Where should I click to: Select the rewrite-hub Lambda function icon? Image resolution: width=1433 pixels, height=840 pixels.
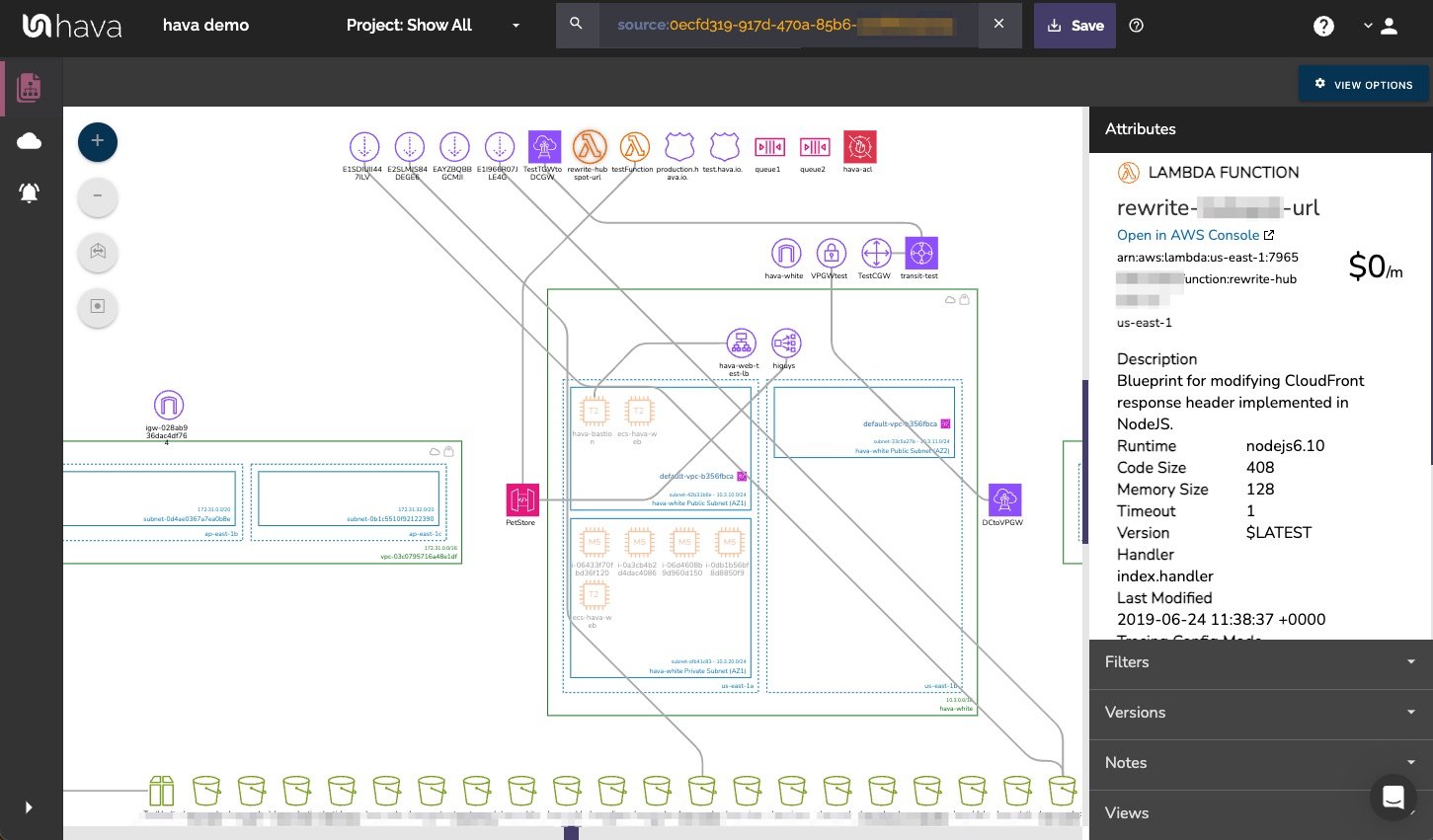click(590, 146)
